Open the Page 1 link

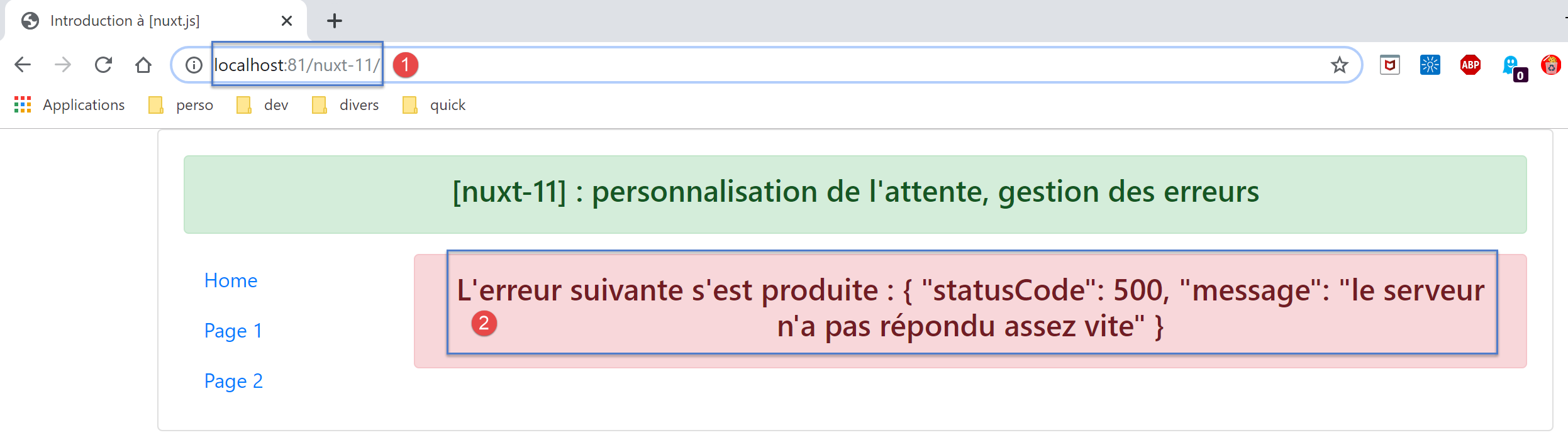point(233,331)
